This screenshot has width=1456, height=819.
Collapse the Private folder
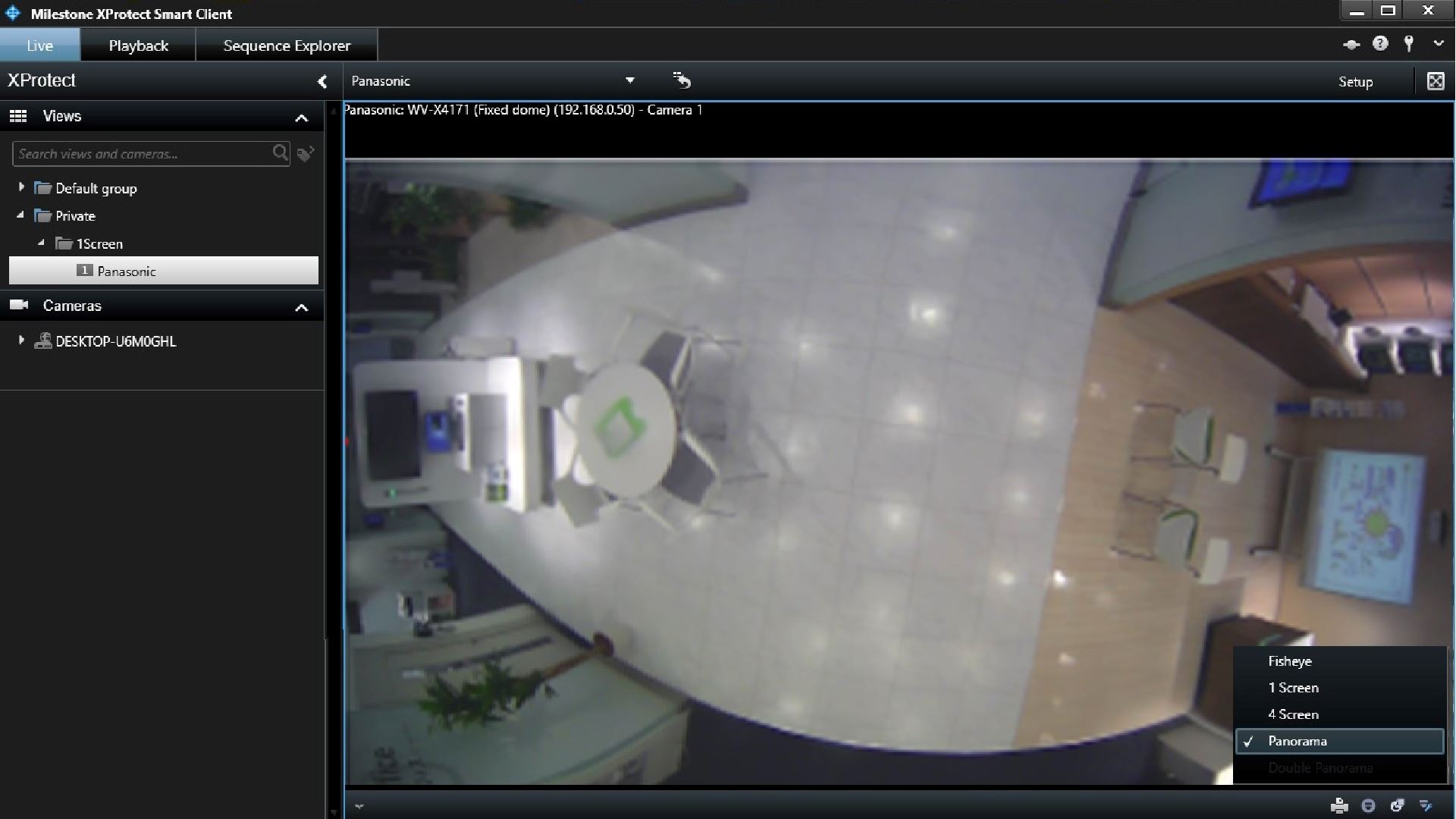pos(20,215)
